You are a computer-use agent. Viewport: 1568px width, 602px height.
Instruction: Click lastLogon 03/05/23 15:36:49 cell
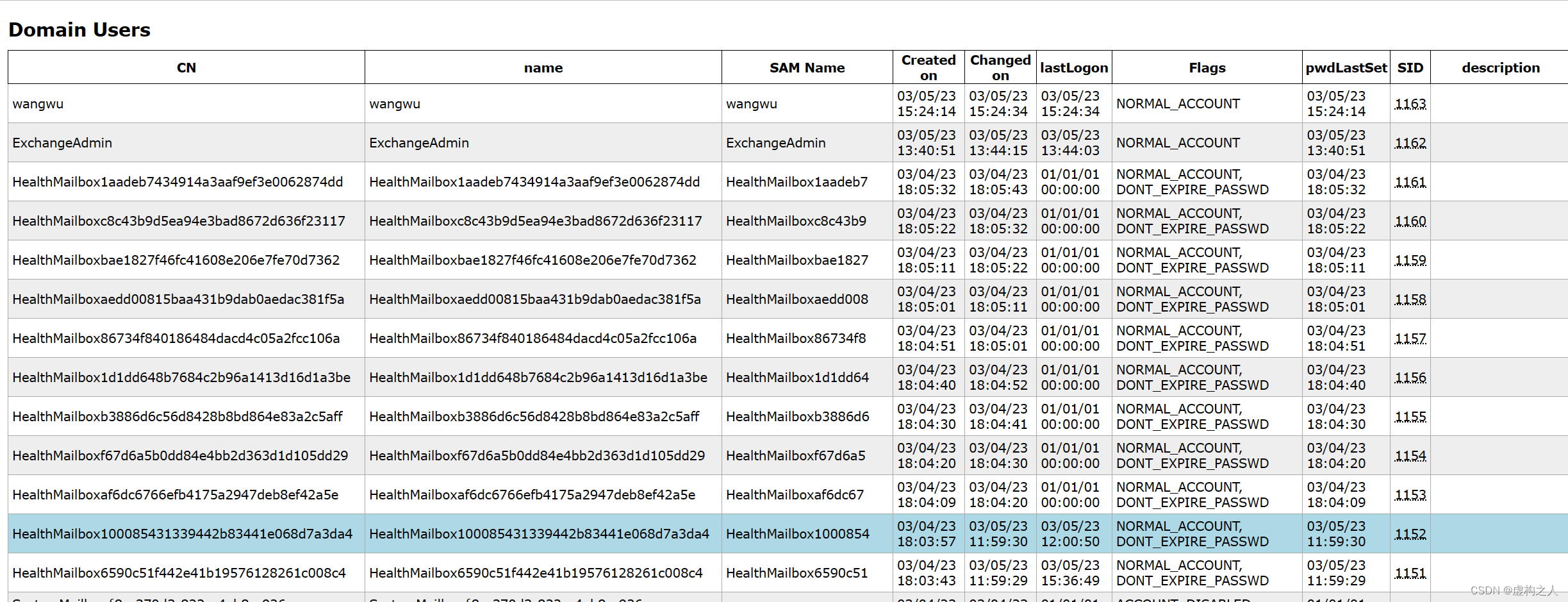click(x=1074, y=573)
